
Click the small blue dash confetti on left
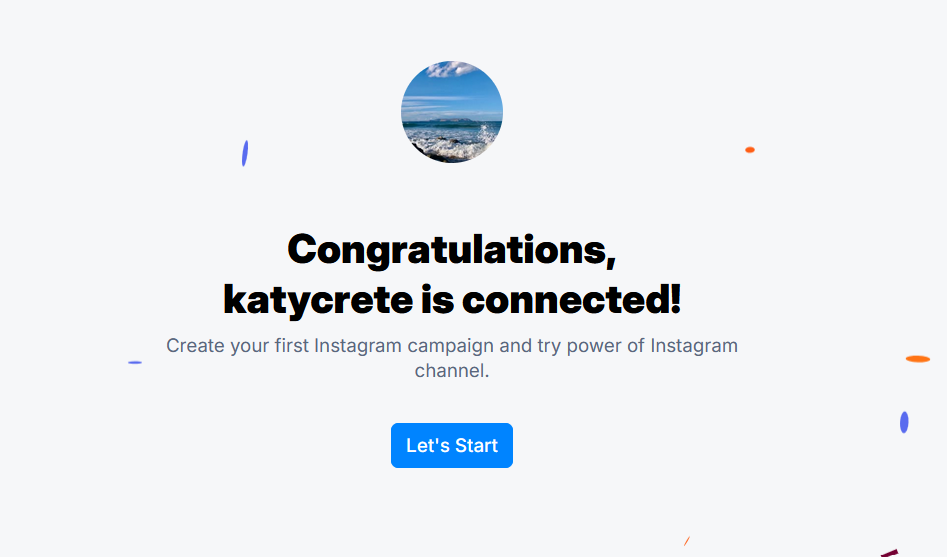tap(135, 362)
